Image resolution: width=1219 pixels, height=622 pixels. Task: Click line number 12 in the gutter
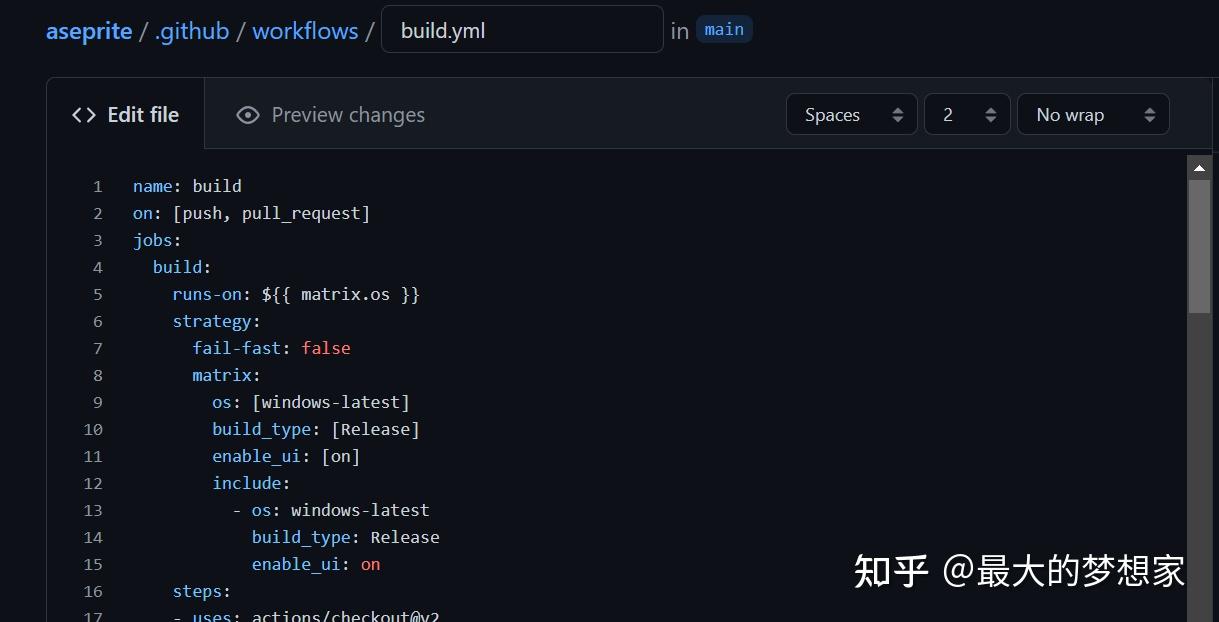[x=93, y=483]
